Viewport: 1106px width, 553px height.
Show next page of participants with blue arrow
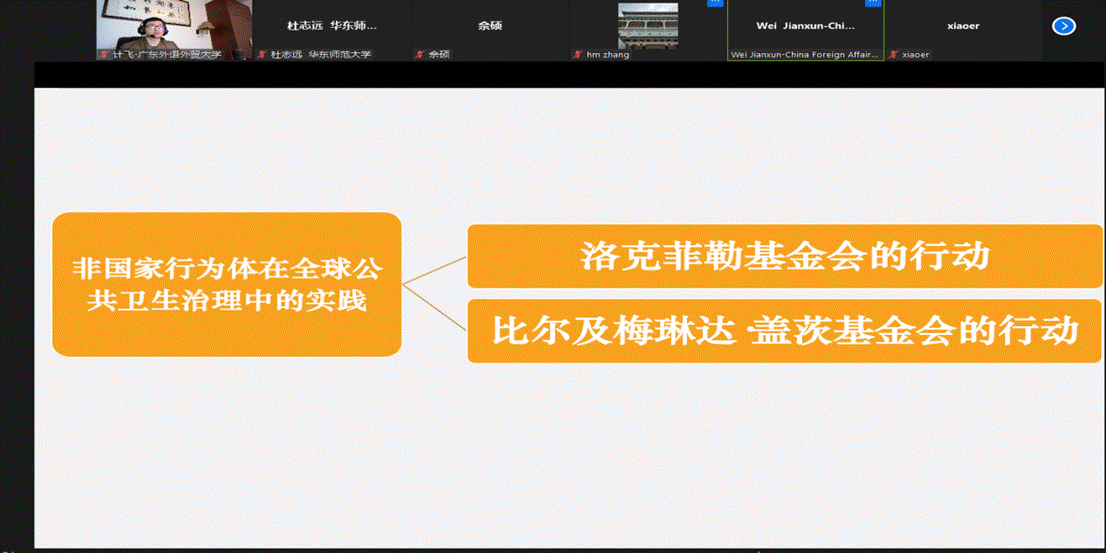pyautogui.click(x=1064, y=26)
